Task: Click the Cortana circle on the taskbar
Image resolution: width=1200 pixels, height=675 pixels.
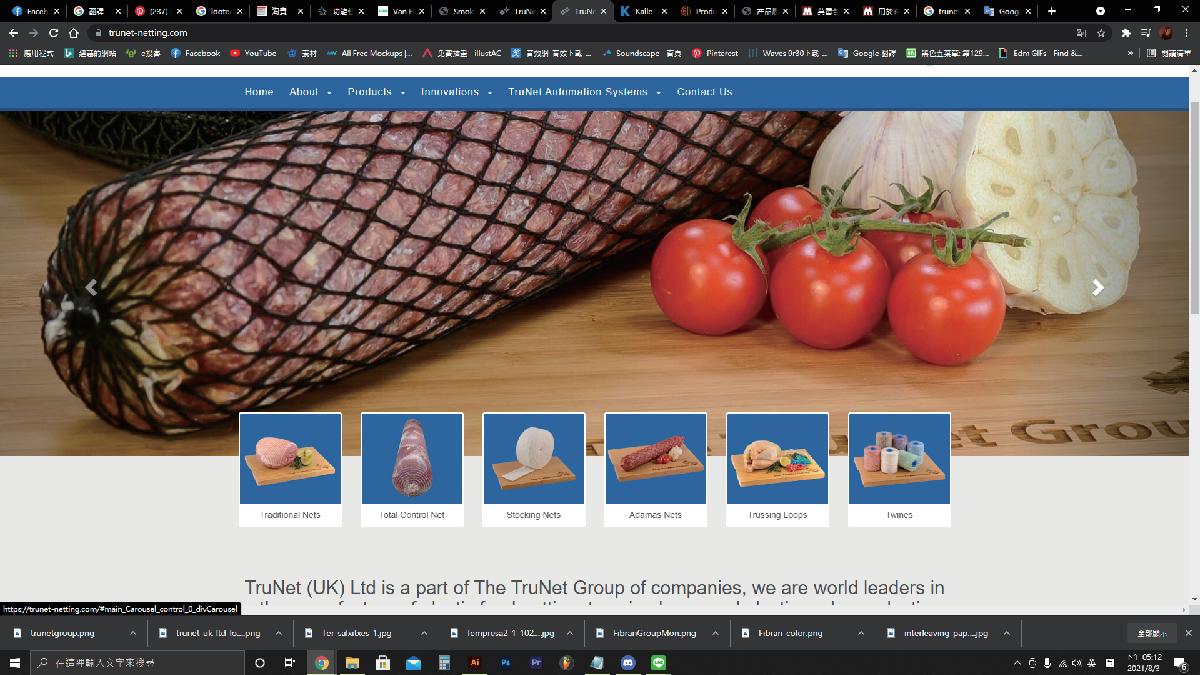Action: pos(260,663)
